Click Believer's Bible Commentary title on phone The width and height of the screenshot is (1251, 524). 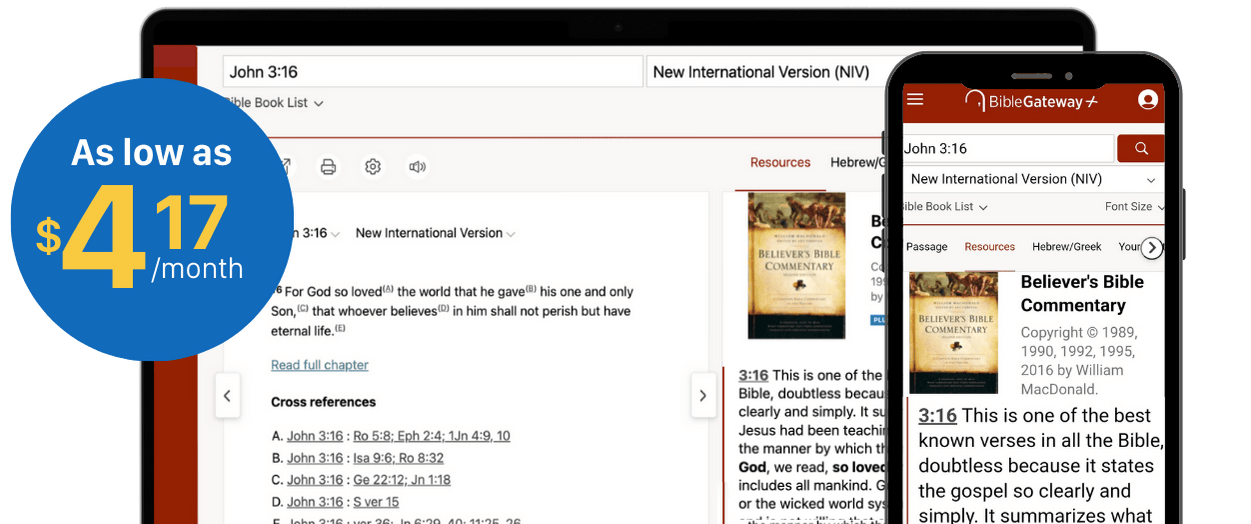(x=1082, y=294)
